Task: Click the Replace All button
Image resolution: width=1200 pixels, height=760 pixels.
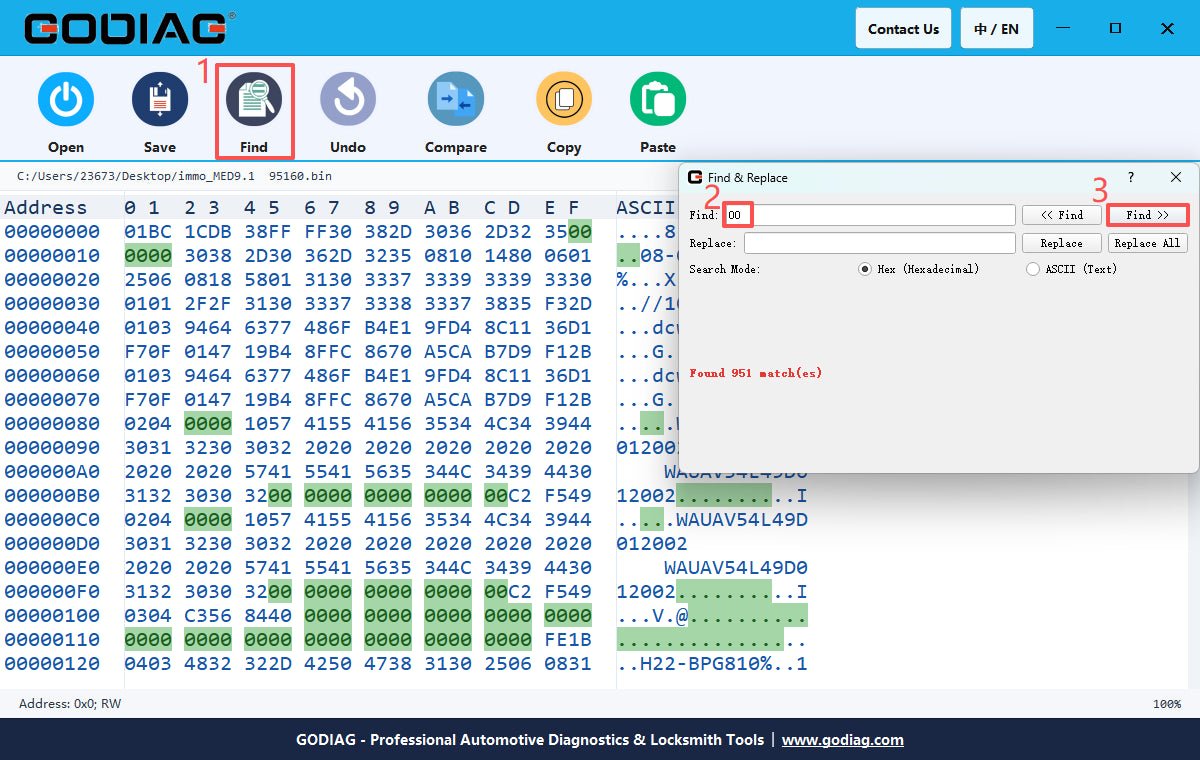Action: [1148, 243]
